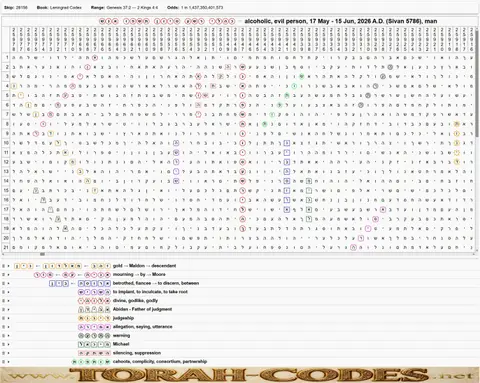Click the leftmost three-letter tile group in gold row

[x=24, y=266]
